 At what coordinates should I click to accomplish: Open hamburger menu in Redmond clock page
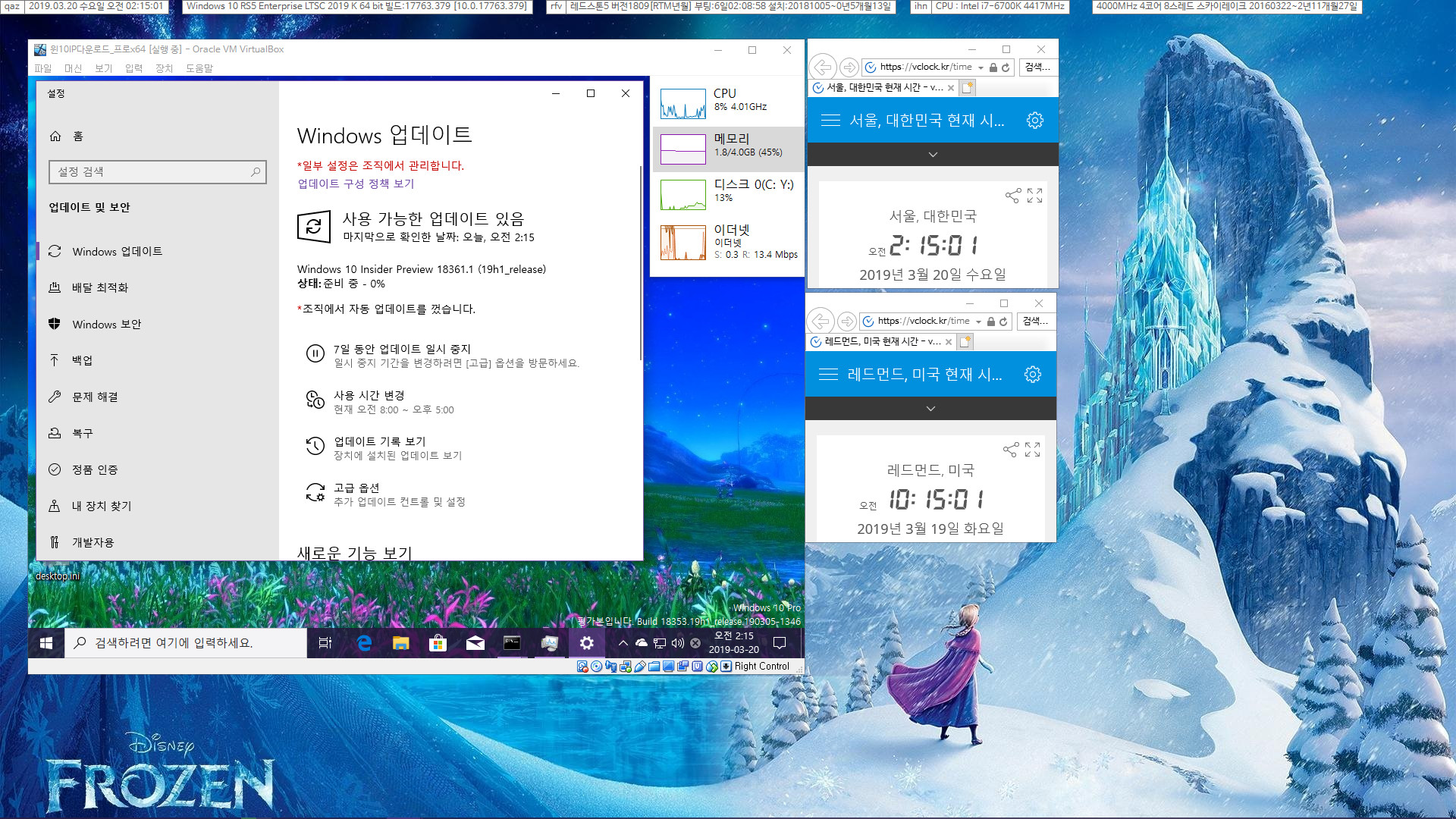tap(828, 374)
